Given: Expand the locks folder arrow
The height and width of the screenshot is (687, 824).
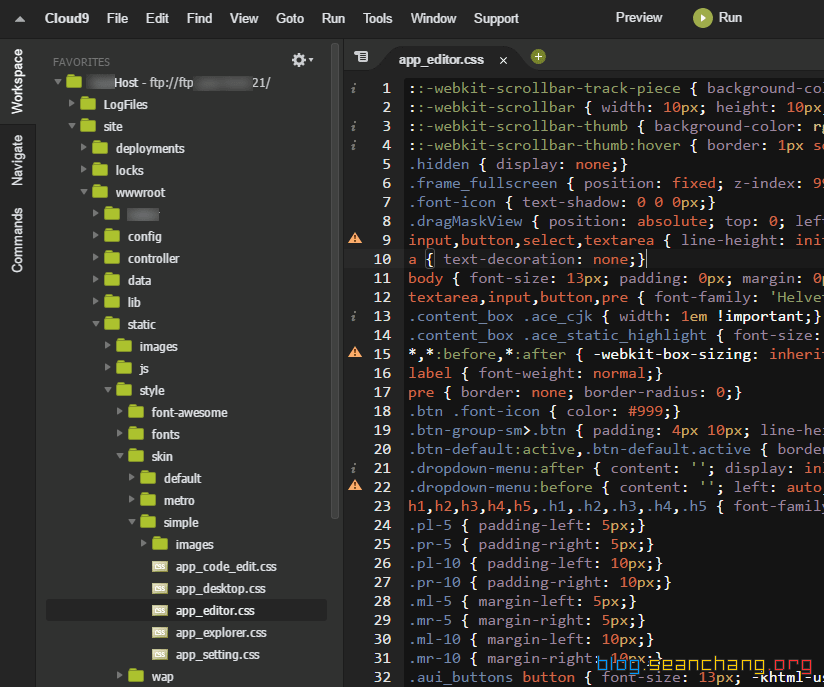Looking at the screenshot, I should [x=83, y=169].
